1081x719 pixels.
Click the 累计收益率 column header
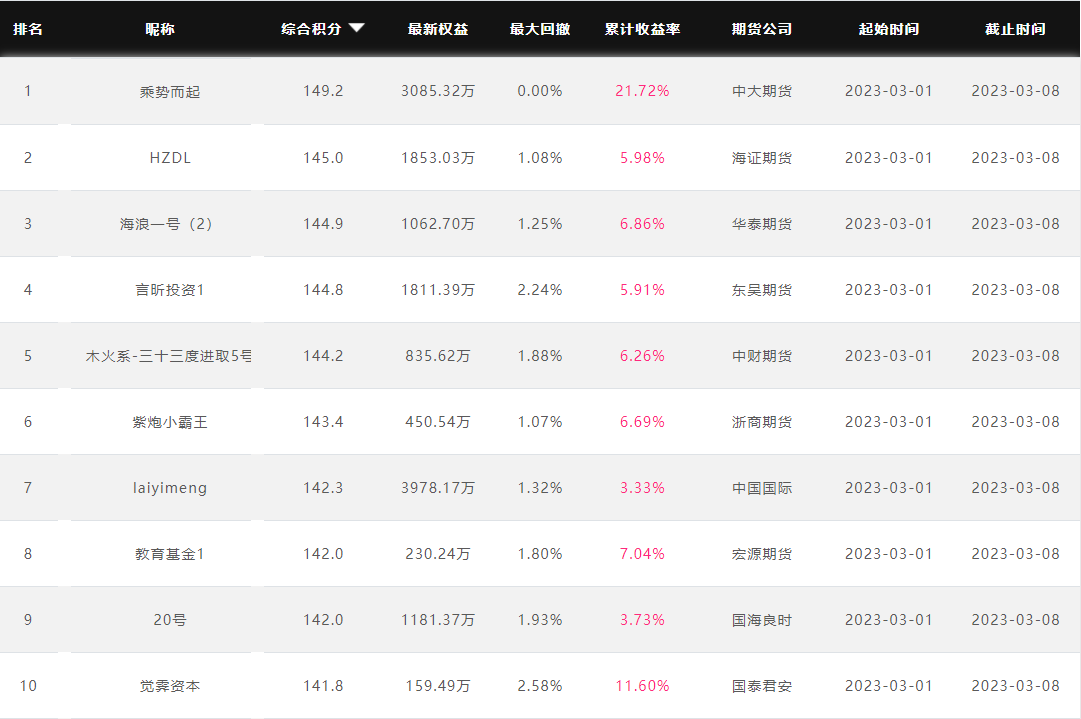[643, 29]
